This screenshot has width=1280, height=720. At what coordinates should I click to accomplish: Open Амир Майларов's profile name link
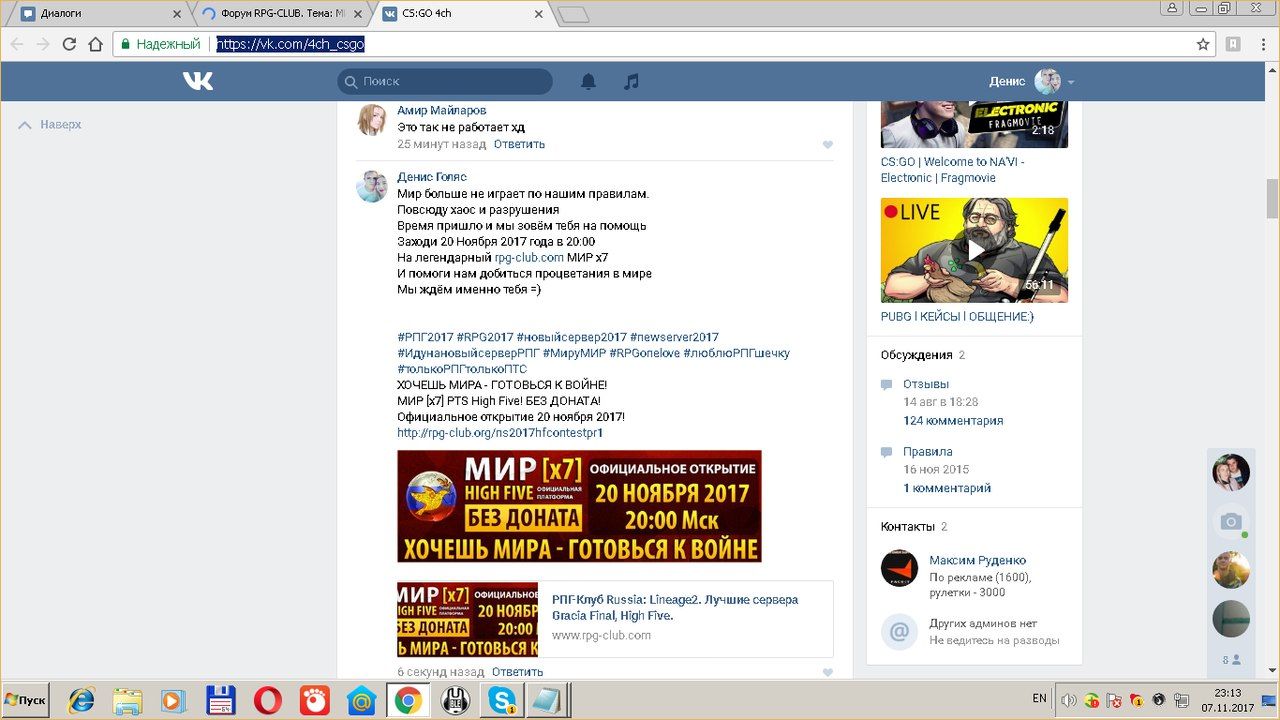click(442, 111)
